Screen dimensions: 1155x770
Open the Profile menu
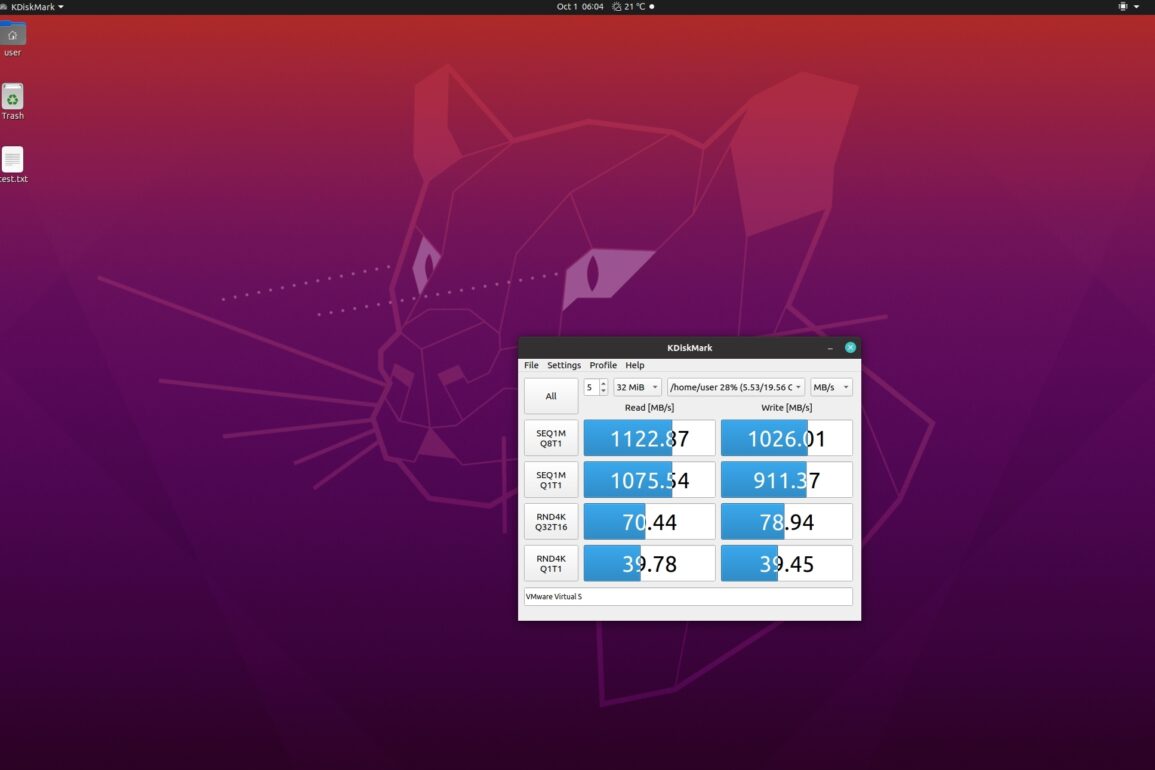click(x=603, y=365)
